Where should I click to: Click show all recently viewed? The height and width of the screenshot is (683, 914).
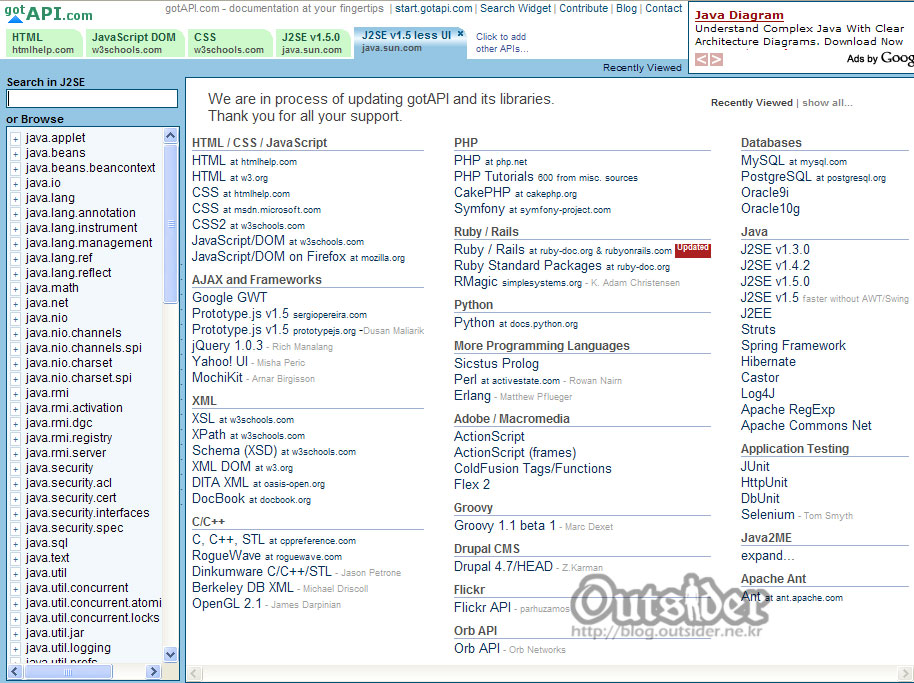pyautogui.click(x=827, y=103)
